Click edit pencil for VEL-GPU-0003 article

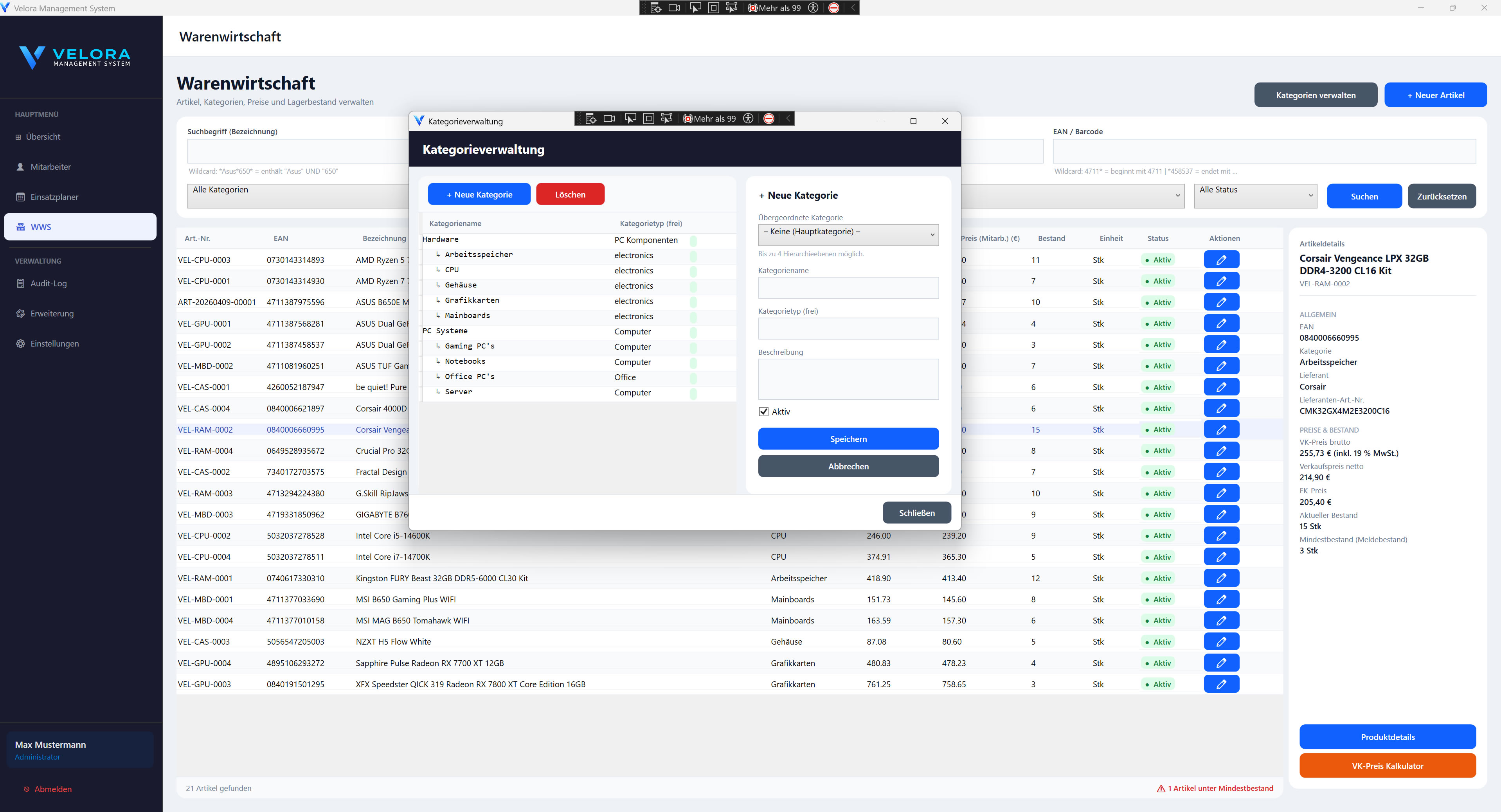point(1221,684)
